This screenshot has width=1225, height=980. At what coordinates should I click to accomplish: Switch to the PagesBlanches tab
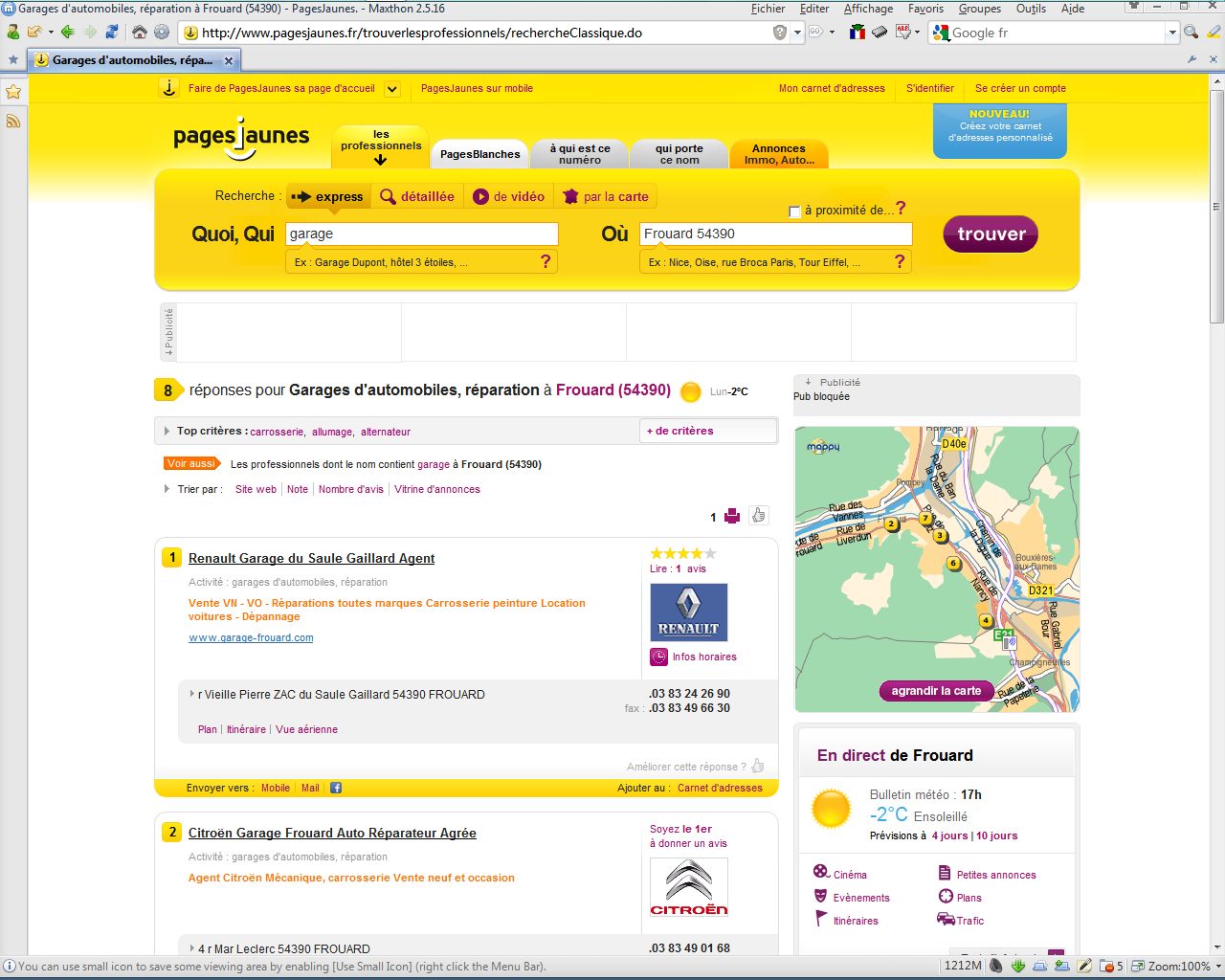480,154
